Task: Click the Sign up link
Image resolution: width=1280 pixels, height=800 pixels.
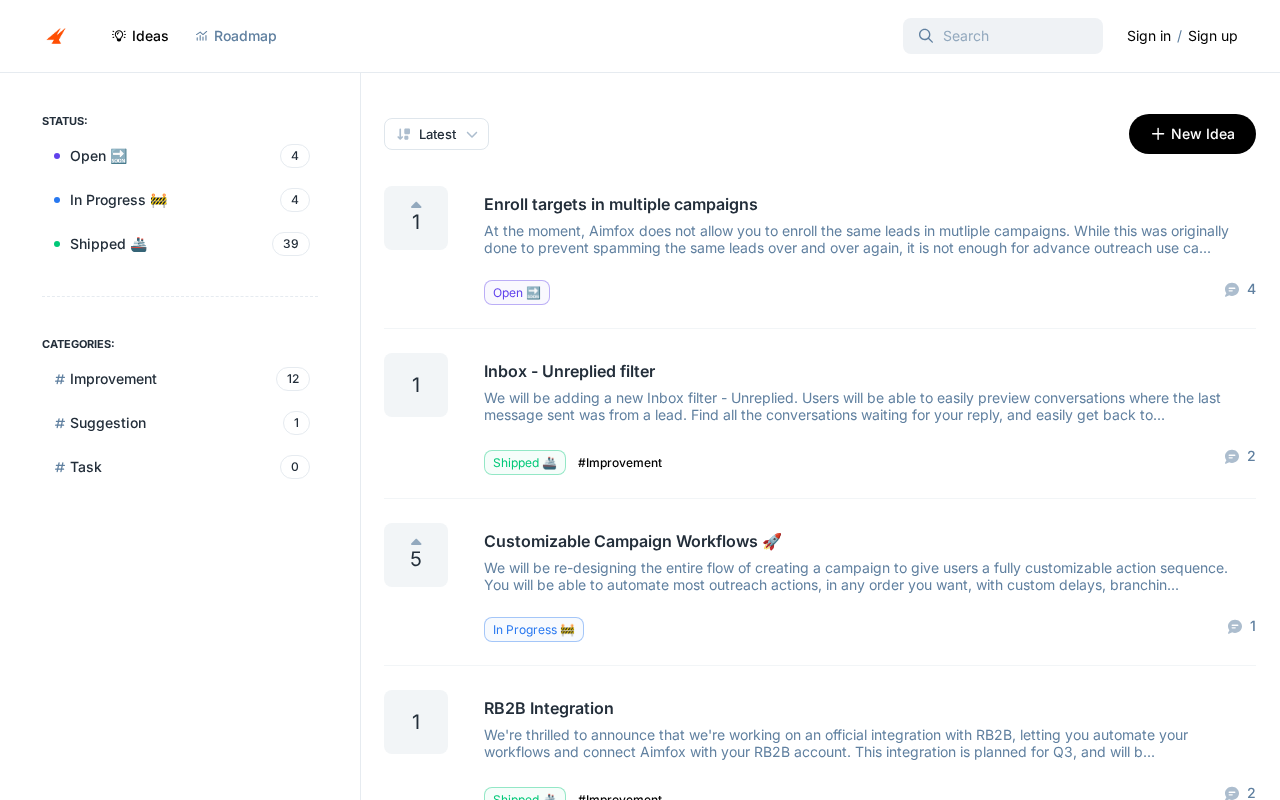Action: click(x=1212, y=36)
